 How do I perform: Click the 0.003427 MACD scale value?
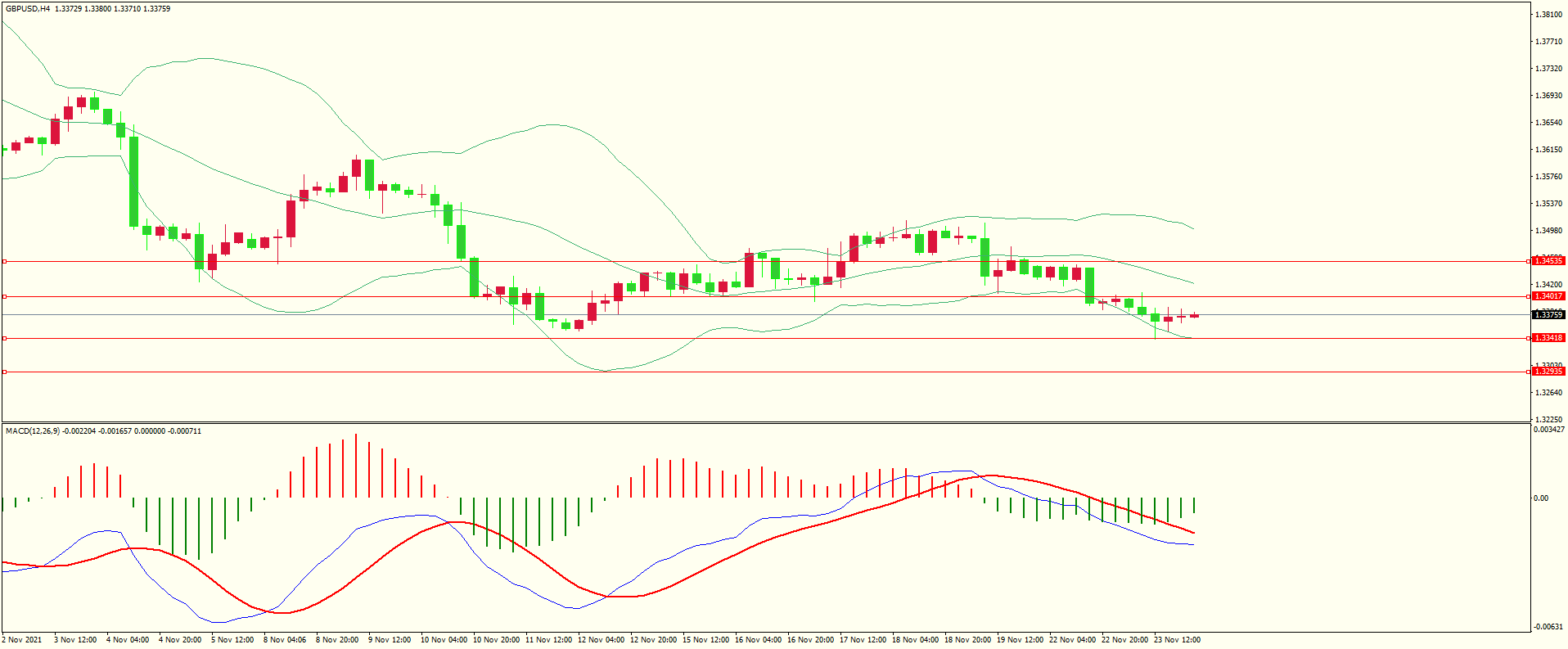pyautogui.click(x=1549, y=430)
